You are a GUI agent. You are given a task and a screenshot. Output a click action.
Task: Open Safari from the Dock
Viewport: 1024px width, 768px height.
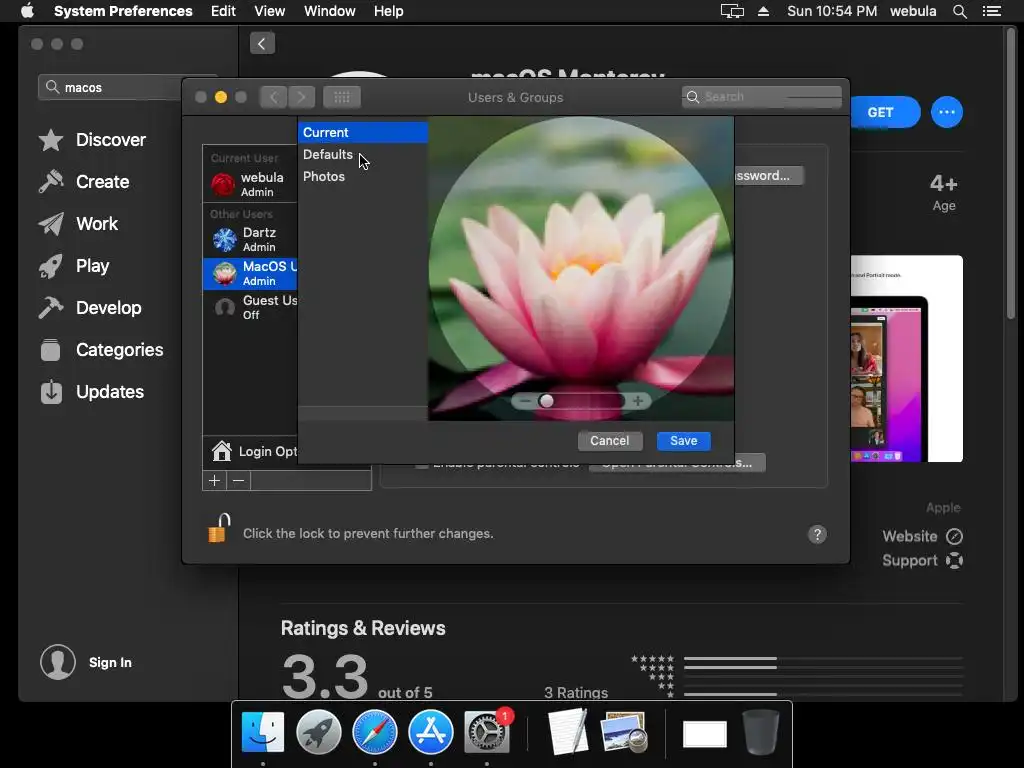coord(375,733)
